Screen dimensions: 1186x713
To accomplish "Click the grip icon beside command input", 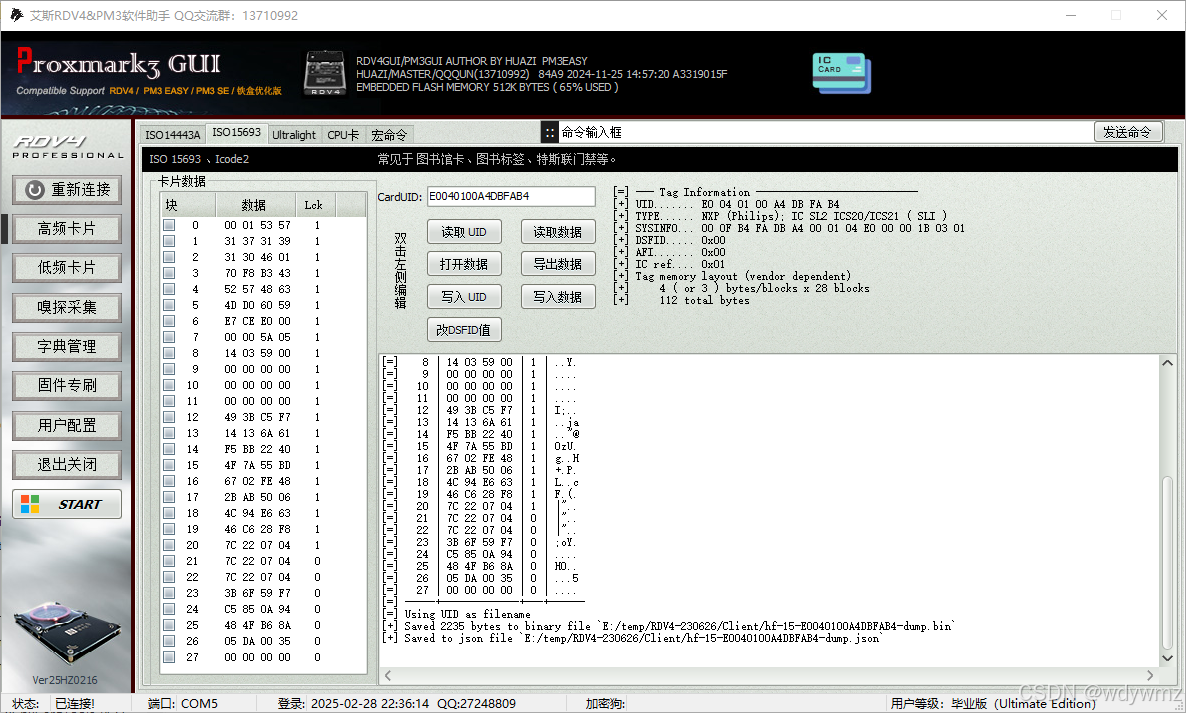I will 550,133.
